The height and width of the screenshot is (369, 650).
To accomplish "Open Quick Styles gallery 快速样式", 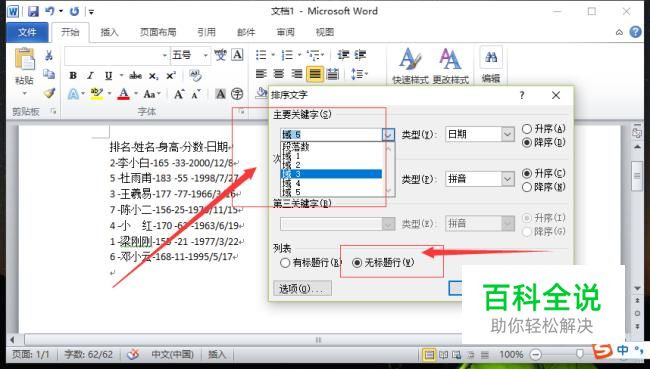I will tap(410, 66).
